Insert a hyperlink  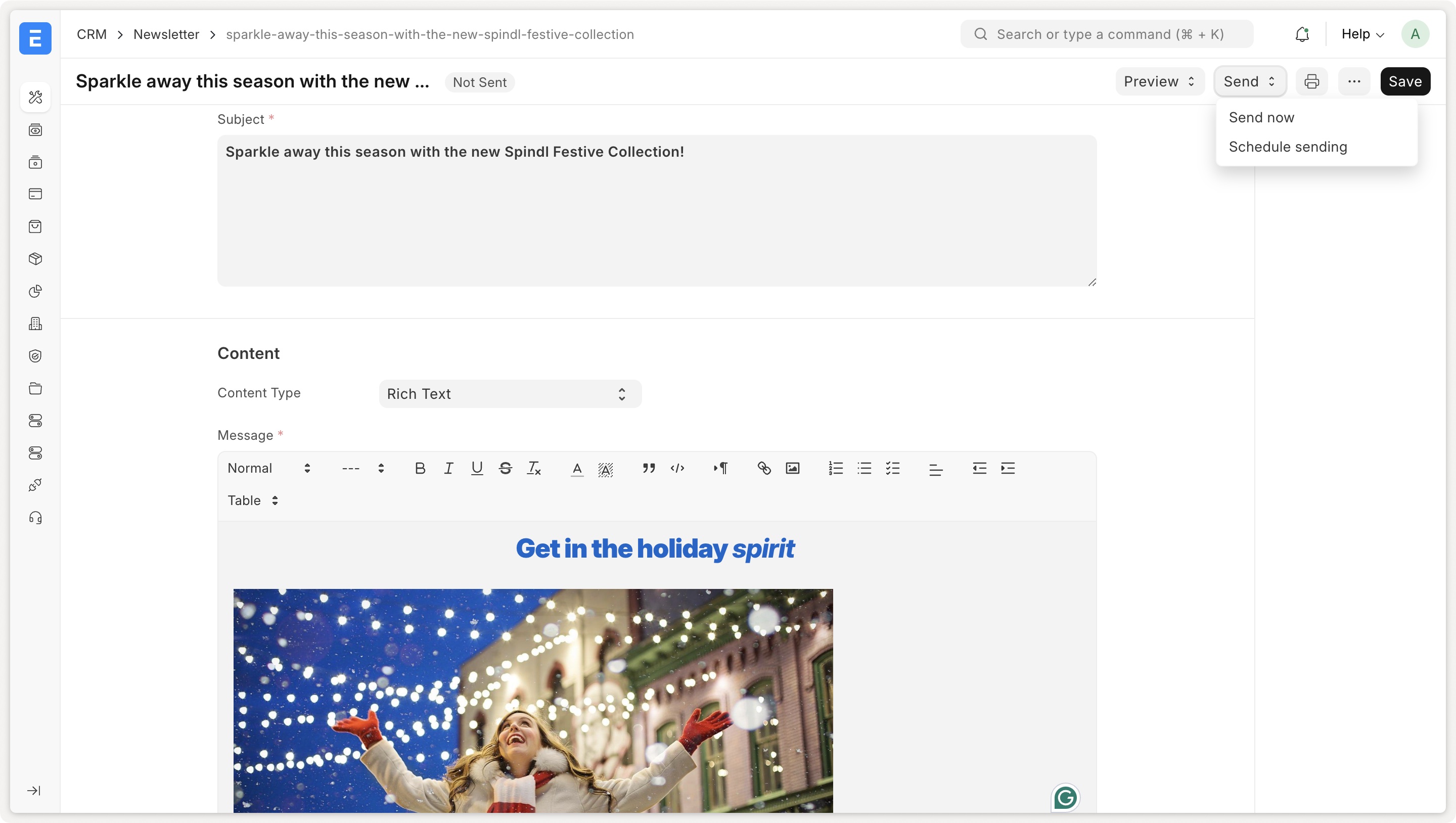coord(764,468)
